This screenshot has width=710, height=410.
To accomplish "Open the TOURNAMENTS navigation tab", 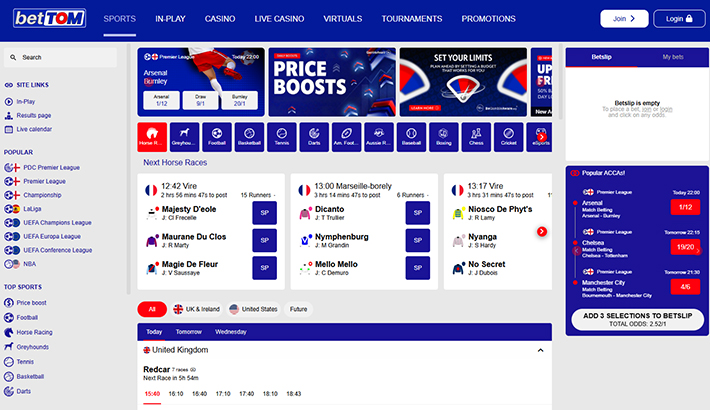I will pyautogui.click(x=412, y=19).
